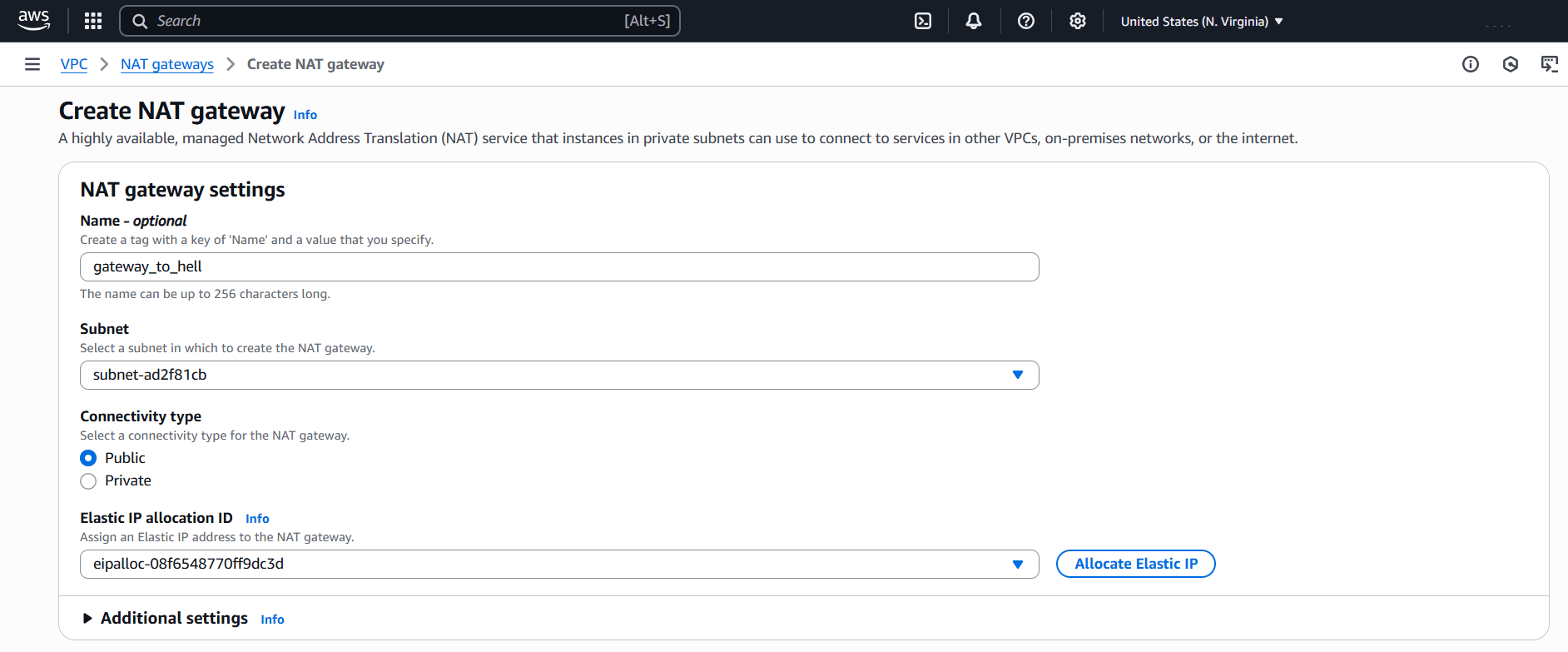
Task: Click the hexagon icon in breadcrumb bar
Action: click(x=1510, y=64)
